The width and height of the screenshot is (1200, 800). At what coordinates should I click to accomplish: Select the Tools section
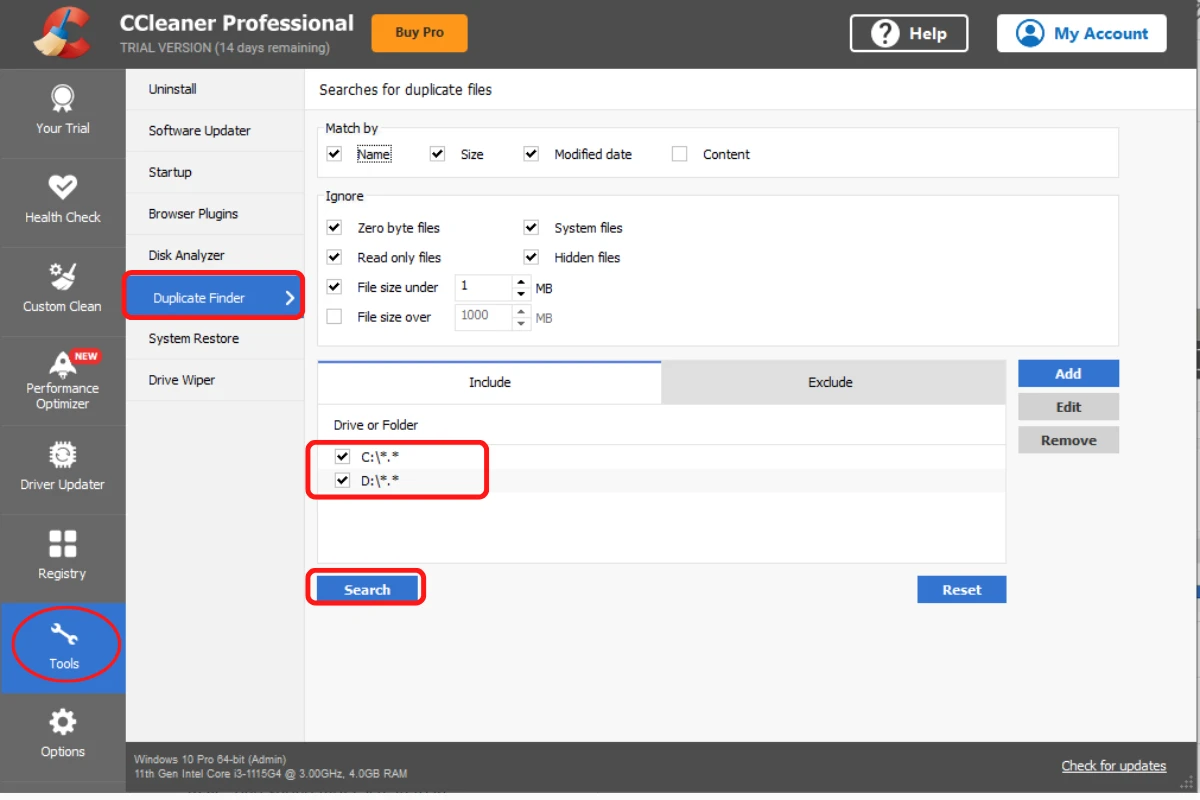coord(63,647)
